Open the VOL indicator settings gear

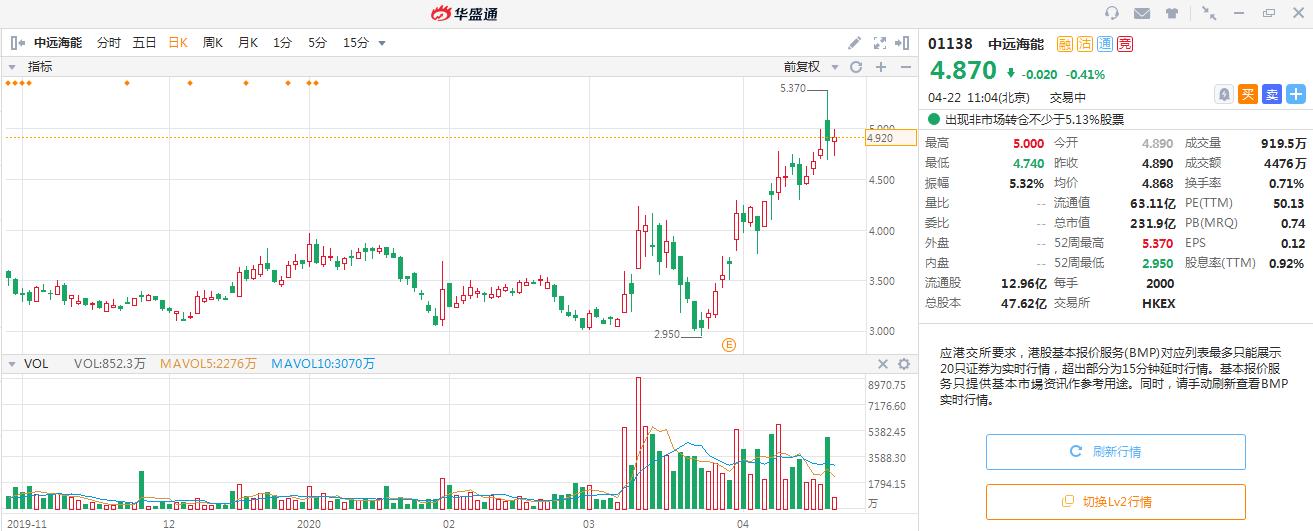[x=904, y=364]
